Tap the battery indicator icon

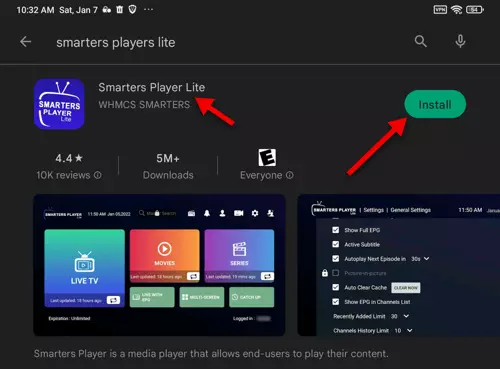pos(475,10)
